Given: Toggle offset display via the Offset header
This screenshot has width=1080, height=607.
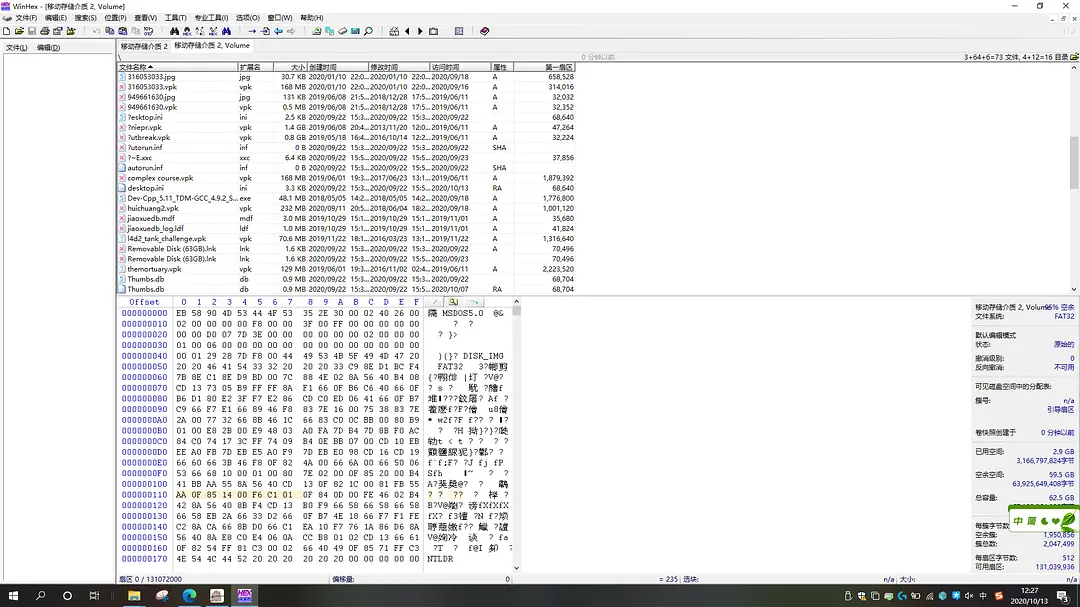Looking at the screenshot, I should point(144,301).
